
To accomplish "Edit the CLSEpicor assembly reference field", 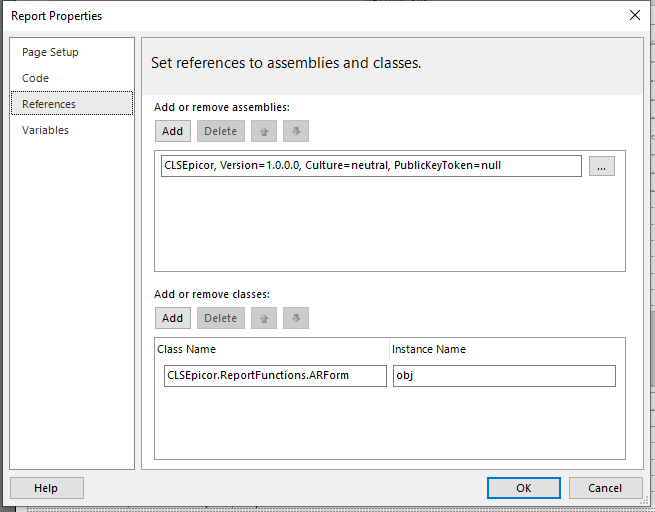I will click(371, 166).
